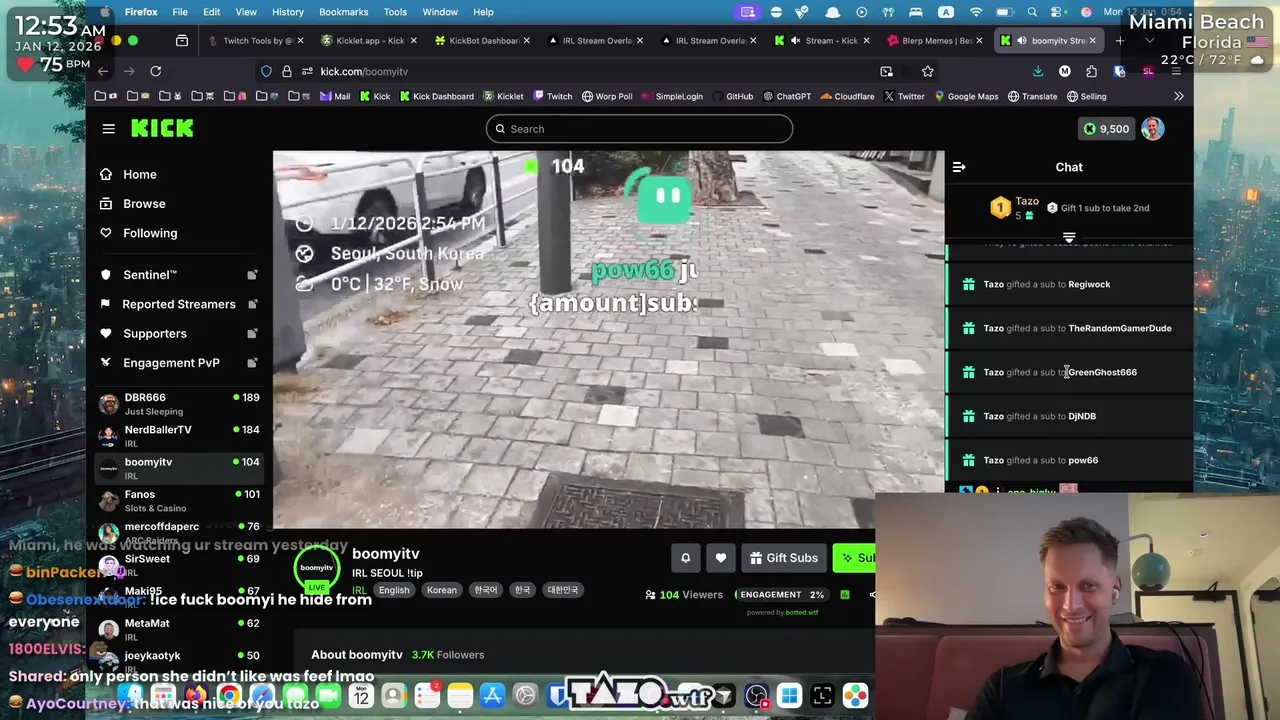1280x720 pixels.
Task: Open the 9,500 points balance
Action: tap(1106, 128)
